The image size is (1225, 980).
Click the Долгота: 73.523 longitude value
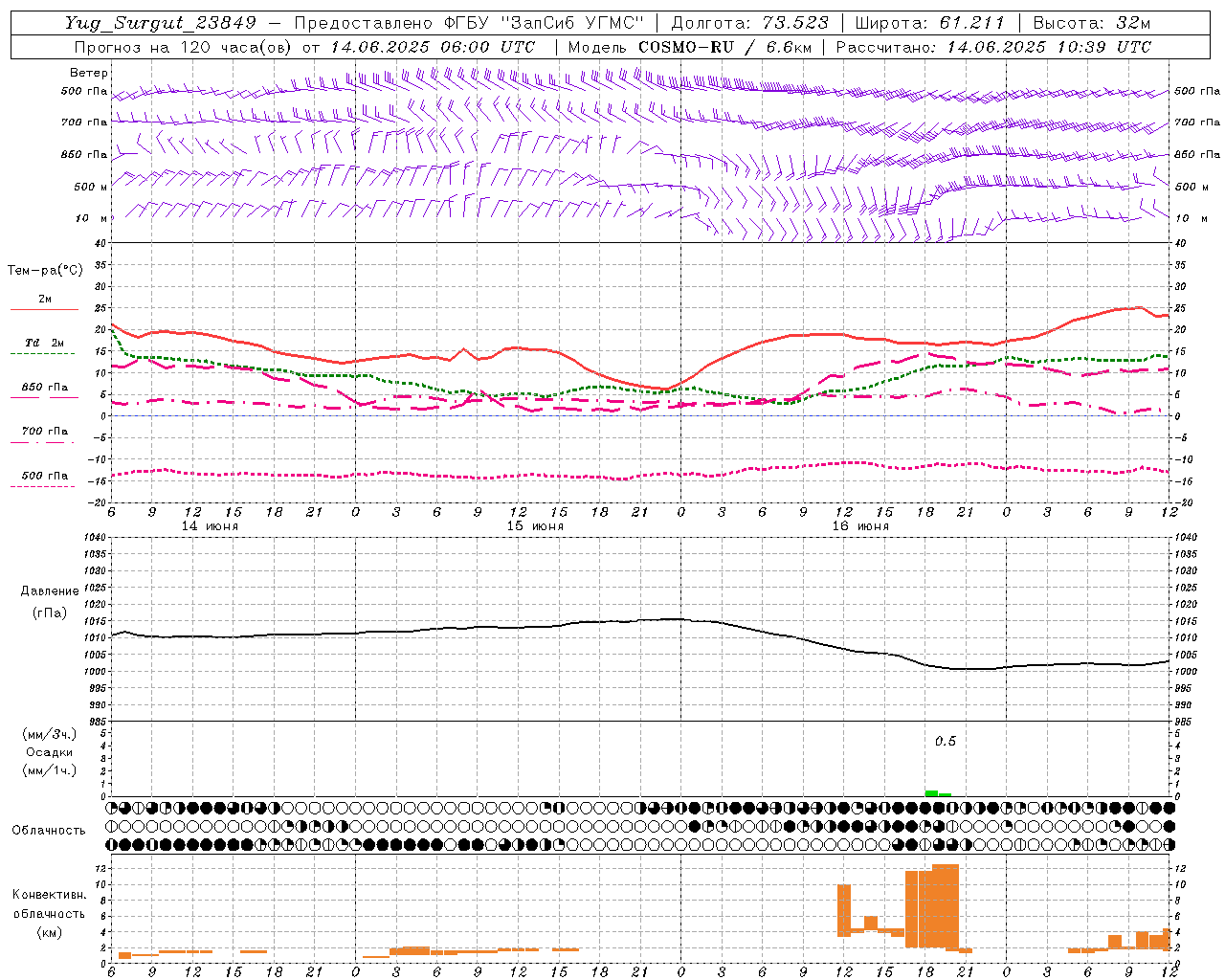click(x=749, y=23)
